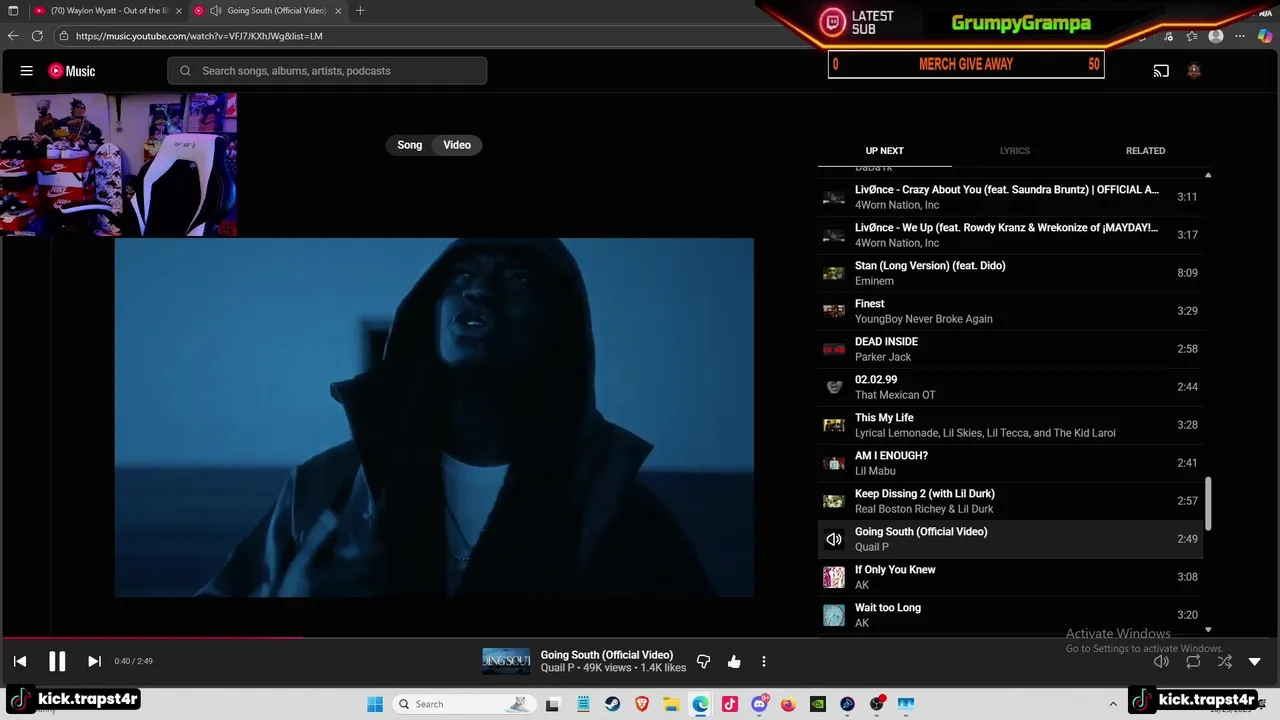Select the RELATED tab
1280x720 pixels.
pos(1145,151)
